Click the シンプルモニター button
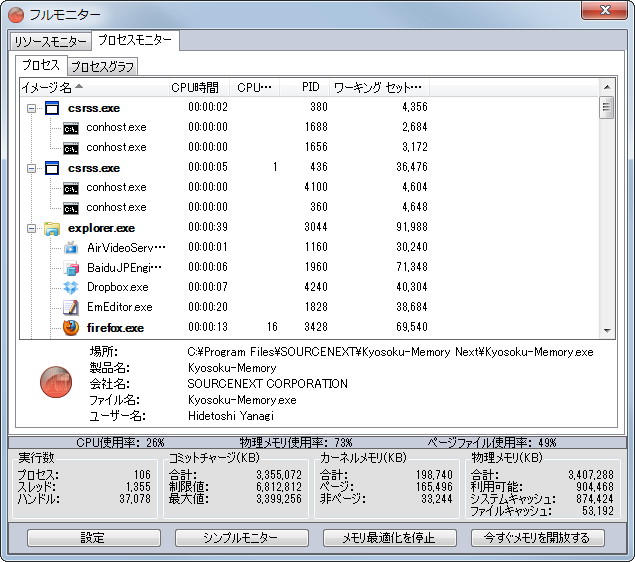The height and width of the screenshot is (562, 635). [x=241, y=538]
